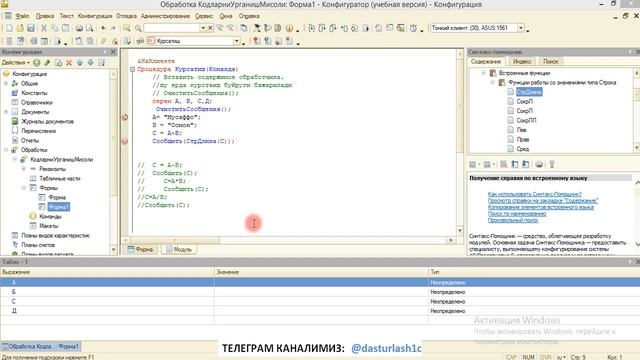Open link Произвольный поиск
The image size is (640, 360).
513,220
